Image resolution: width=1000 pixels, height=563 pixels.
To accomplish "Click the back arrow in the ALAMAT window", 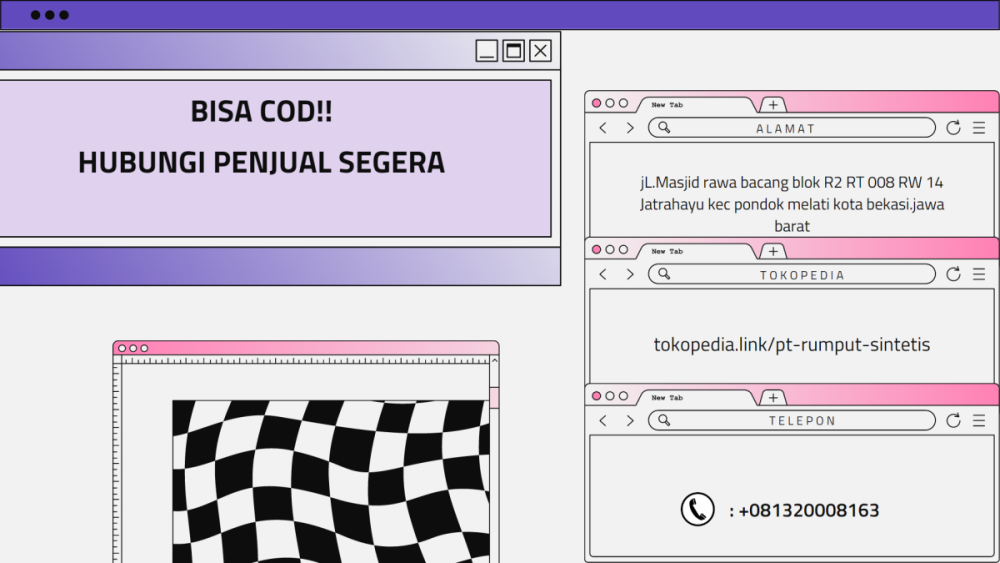I will [603, 128].
